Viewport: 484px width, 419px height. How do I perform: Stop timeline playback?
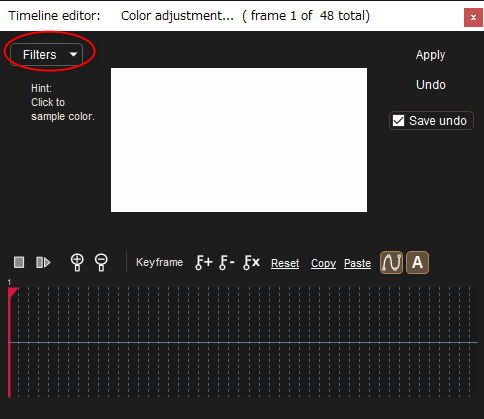click(19, 262)
